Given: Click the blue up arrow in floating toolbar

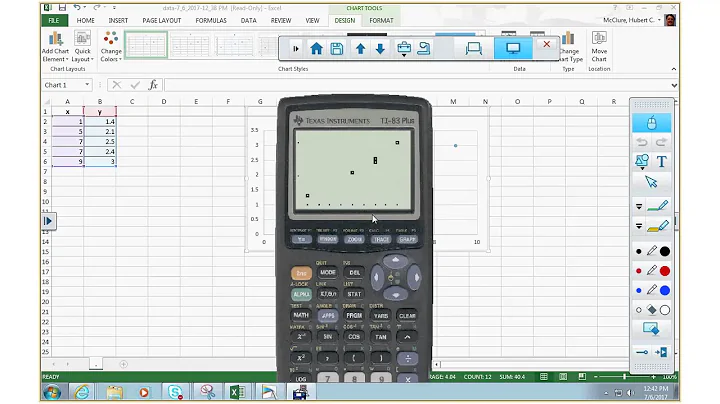Looking at the screenshot, I should pos(360,49).
